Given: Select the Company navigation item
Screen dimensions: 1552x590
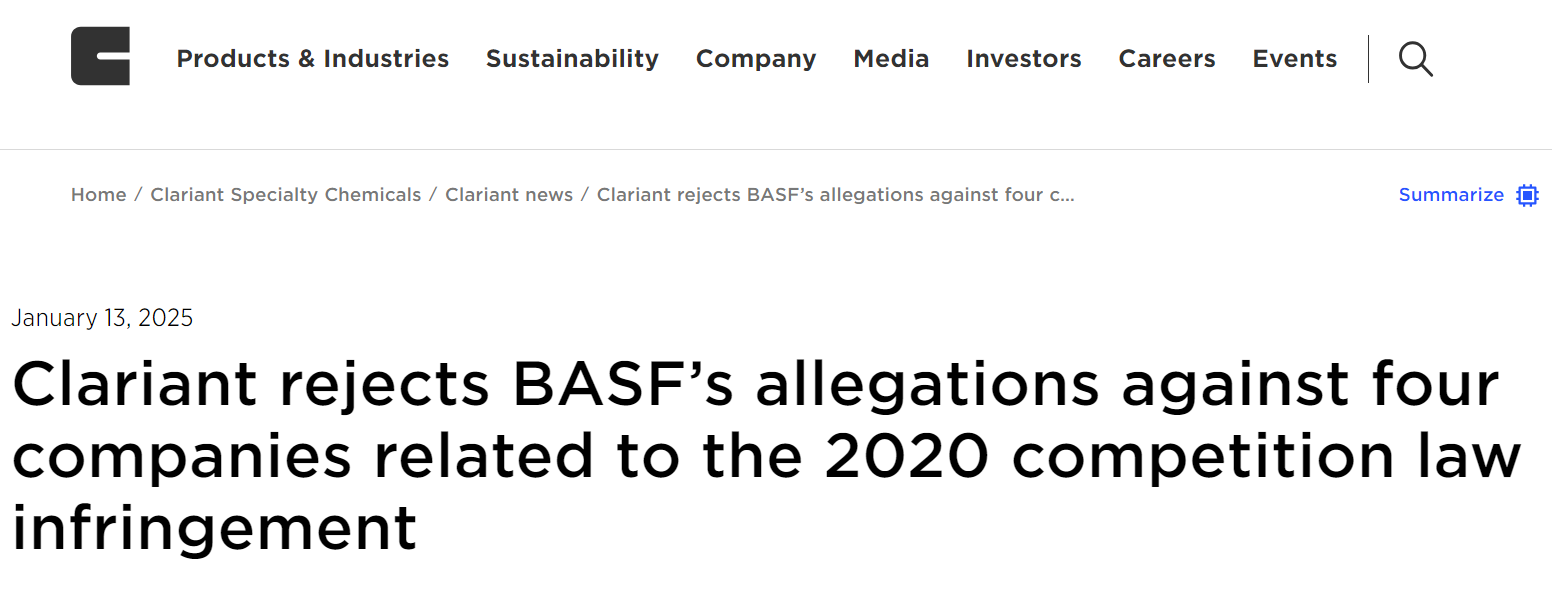Looking at the screenshot, I should 756,59.
